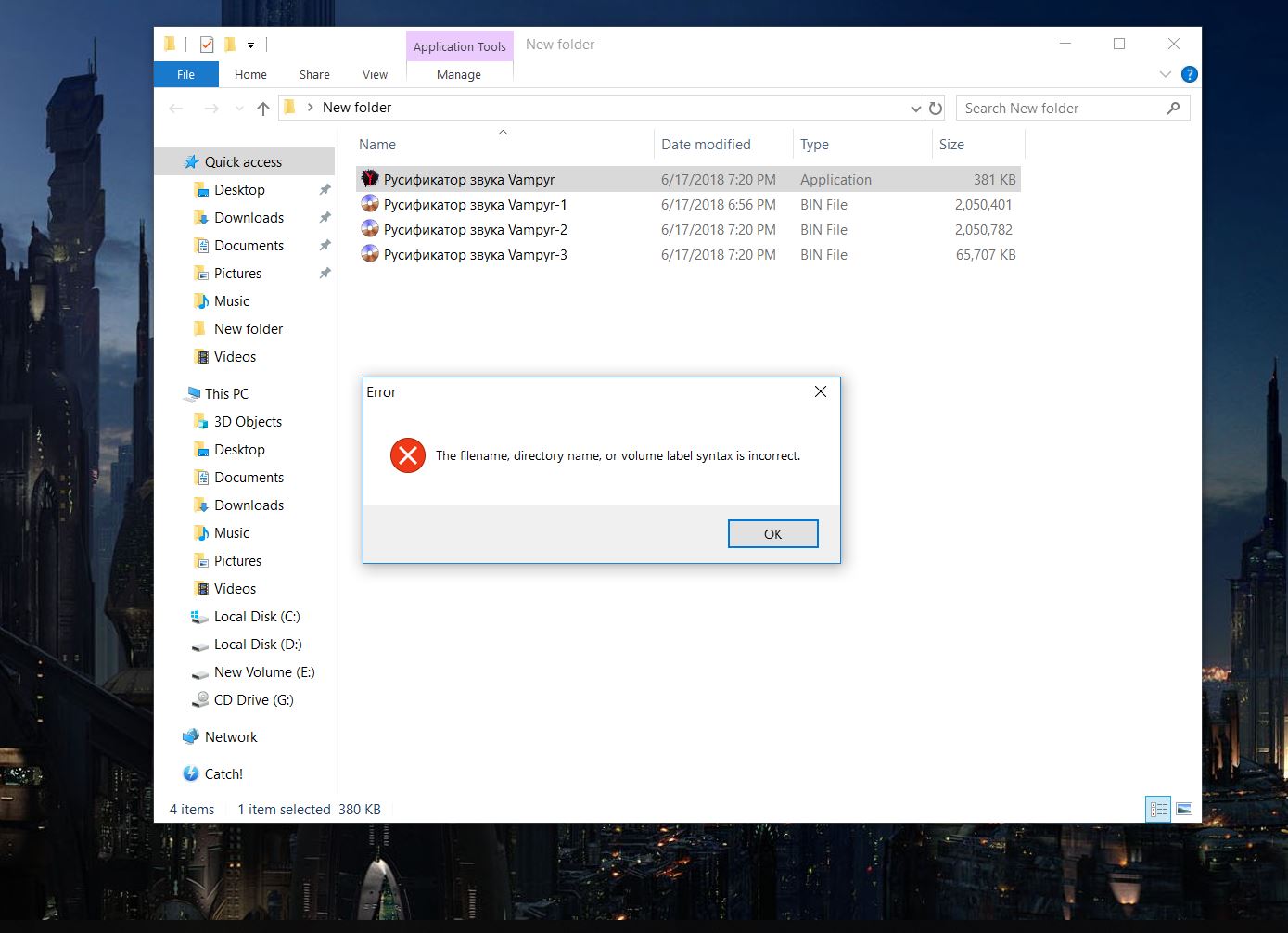Click the red error icon in the dialog
The width and height of the screenshot is (1288, 933).
point(407,455)
